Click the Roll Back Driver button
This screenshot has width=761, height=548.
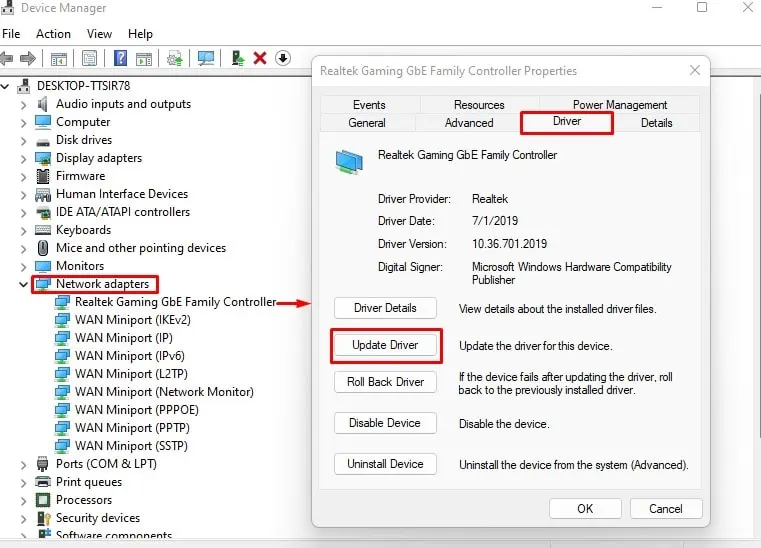click(x=385, y=382)
